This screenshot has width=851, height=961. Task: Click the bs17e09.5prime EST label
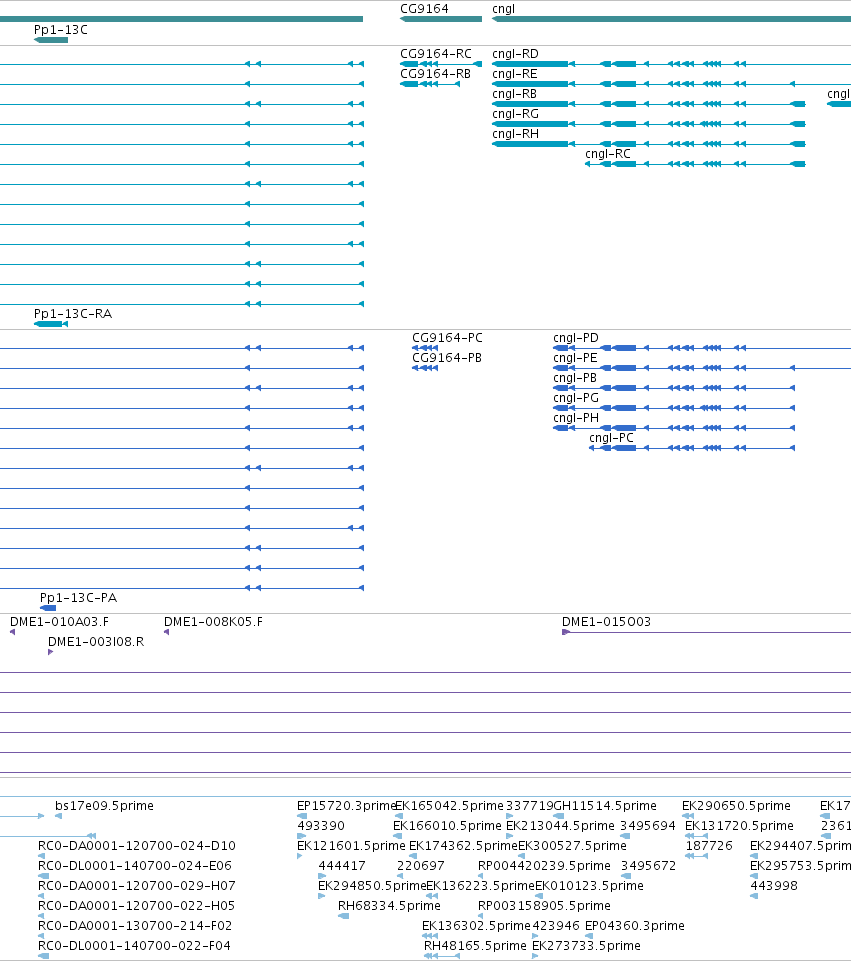104,805
